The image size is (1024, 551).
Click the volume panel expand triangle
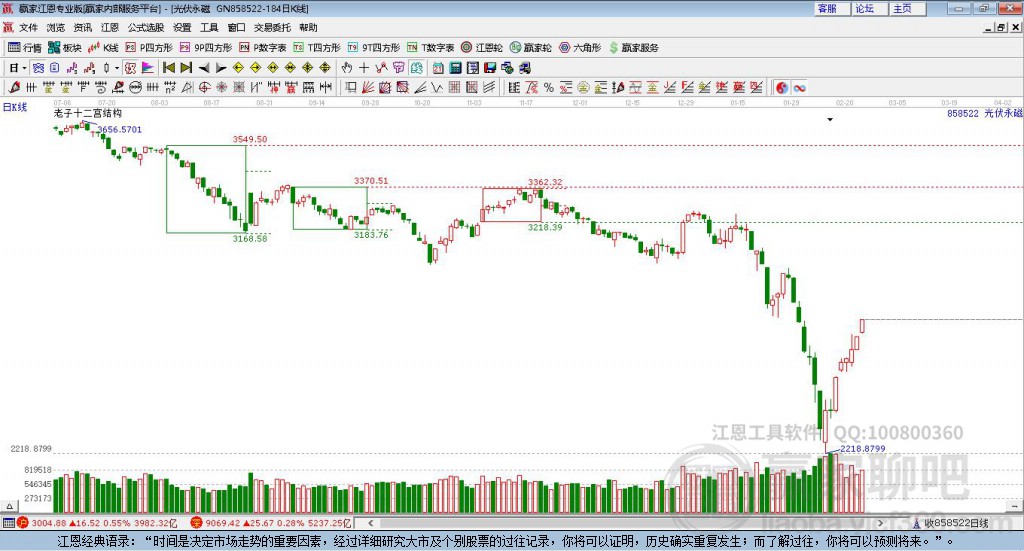point(9,506)
